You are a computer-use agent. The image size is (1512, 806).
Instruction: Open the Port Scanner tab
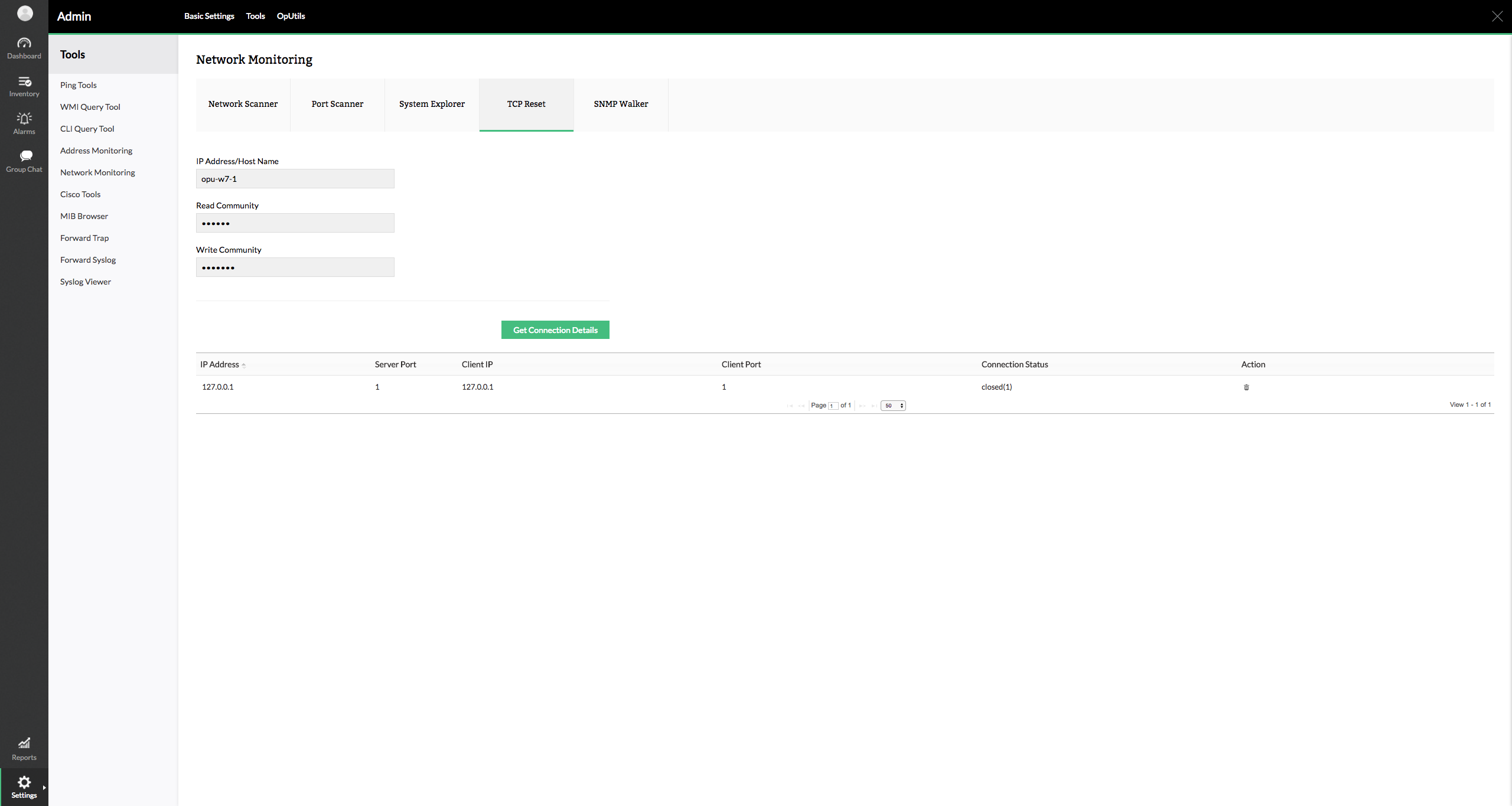337,104
